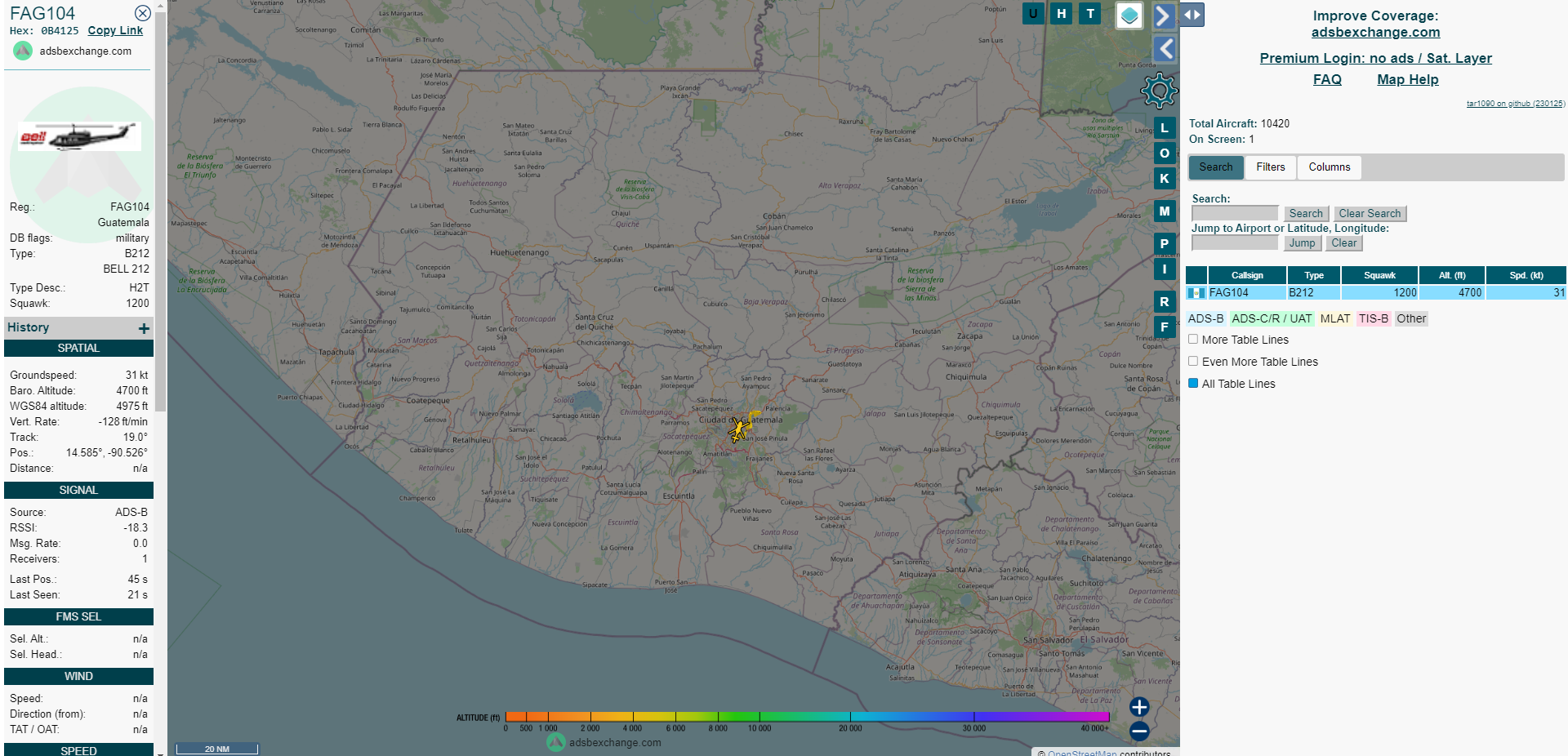Click the SPATIAL section header
The height and width of the screenshot is (756, 1568).
point(78,349)
